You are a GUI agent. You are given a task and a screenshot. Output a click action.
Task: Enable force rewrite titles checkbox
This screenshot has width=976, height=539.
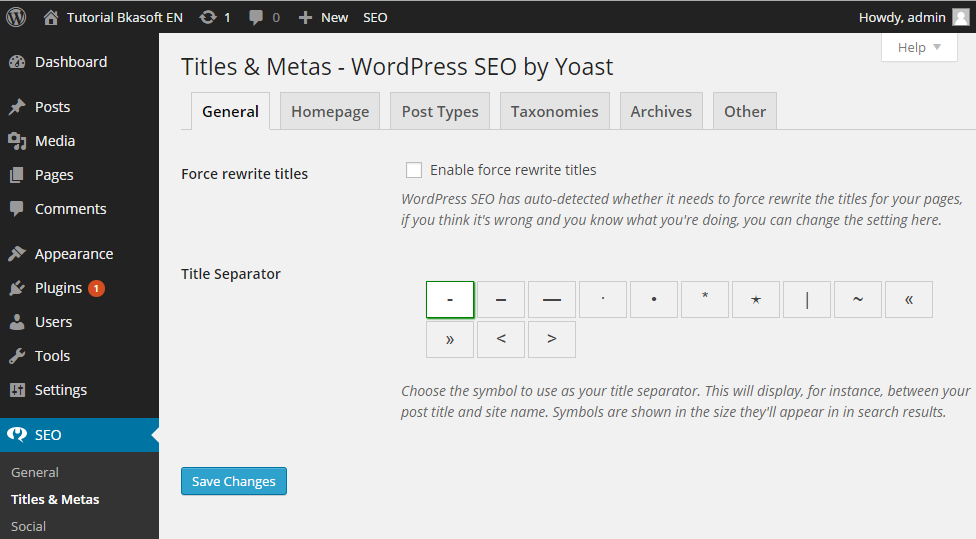pos(414,170)
